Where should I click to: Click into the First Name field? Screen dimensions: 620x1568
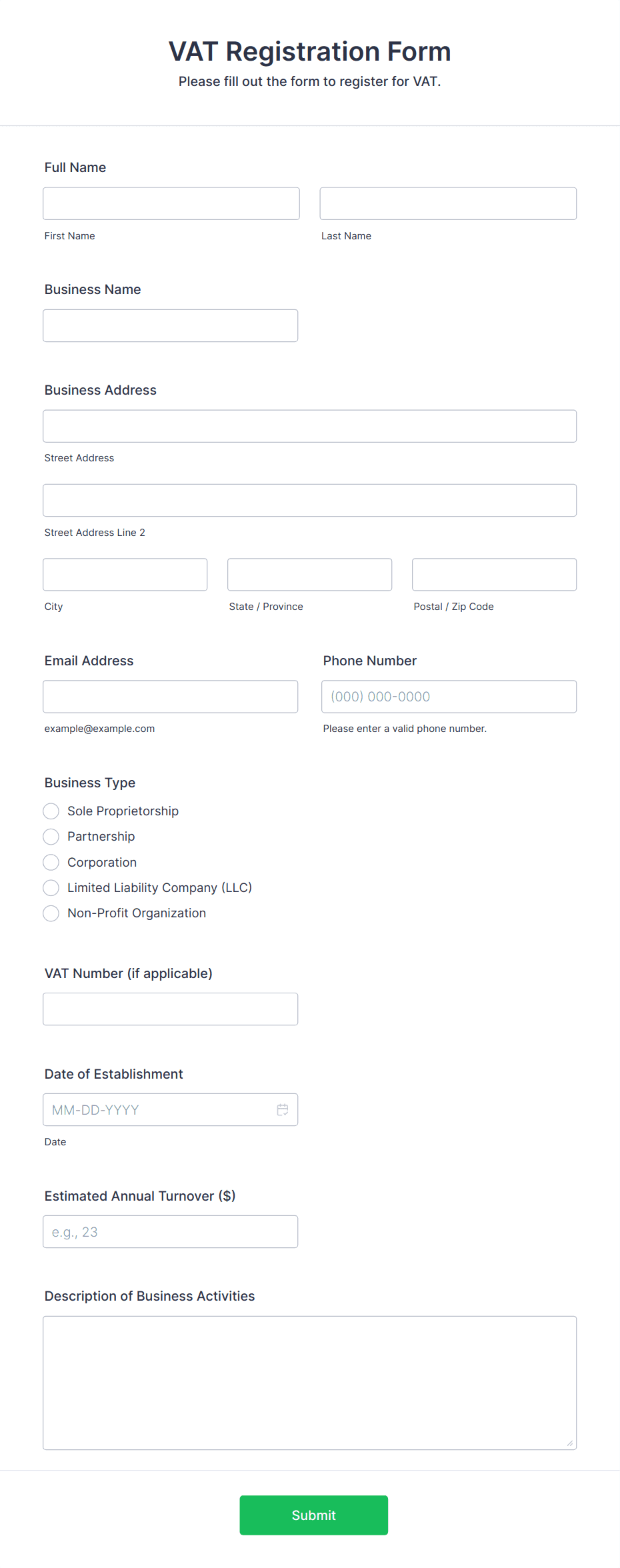171,203
